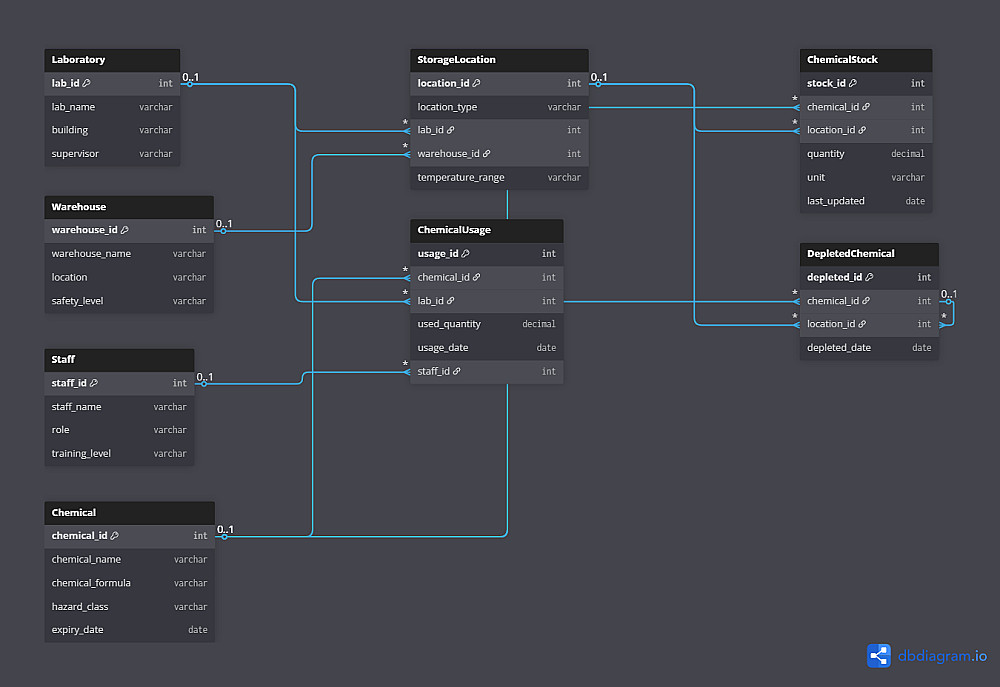
Task: Click the link icon beside ChemicalStock chemical_id
Action: [x=866, y=107]
